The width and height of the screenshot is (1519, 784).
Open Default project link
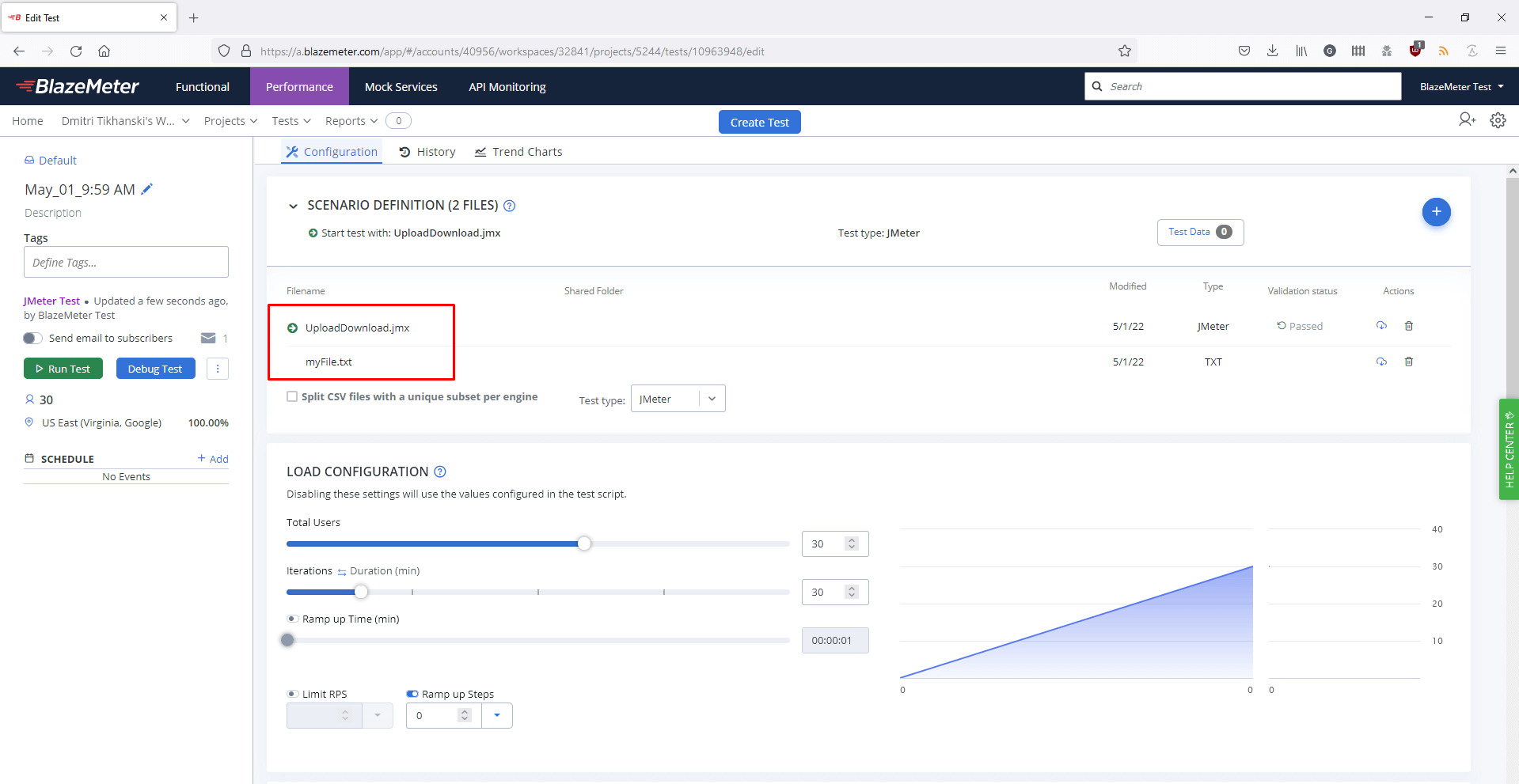click(51, 161)
